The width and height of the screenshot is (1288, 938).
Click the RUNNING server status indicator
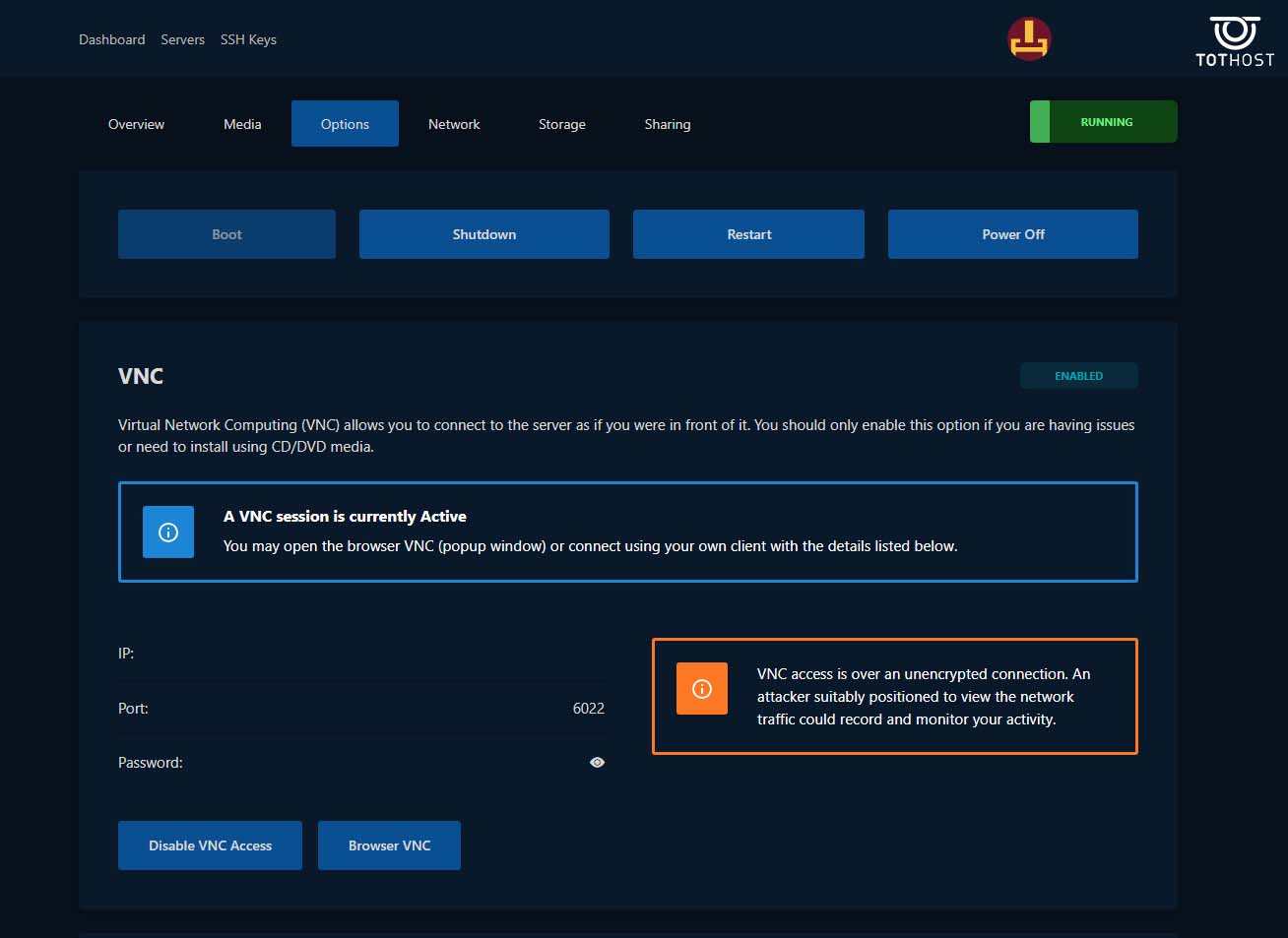tap(1104, 122)
